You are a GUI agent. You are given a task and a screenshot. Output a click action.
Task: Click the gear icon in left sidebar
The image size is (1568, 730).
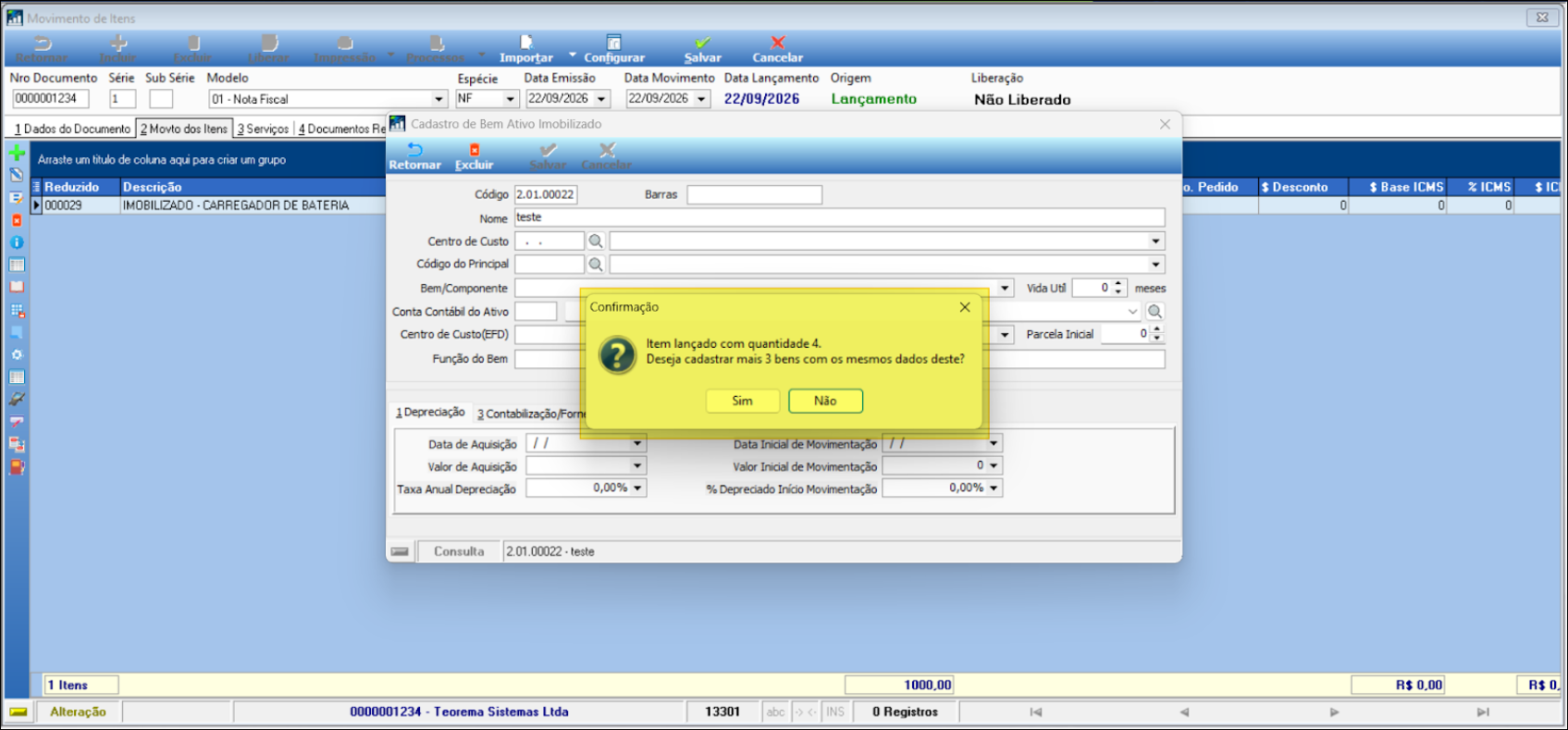point(17,354)
